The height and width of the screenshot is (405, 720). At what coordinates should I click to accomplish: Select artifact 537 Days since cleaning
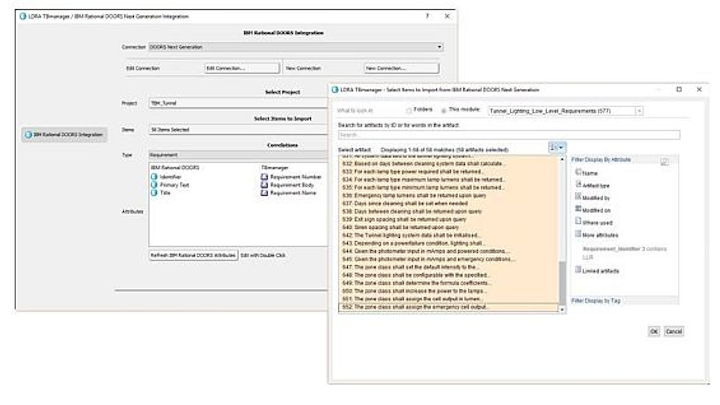449,203
